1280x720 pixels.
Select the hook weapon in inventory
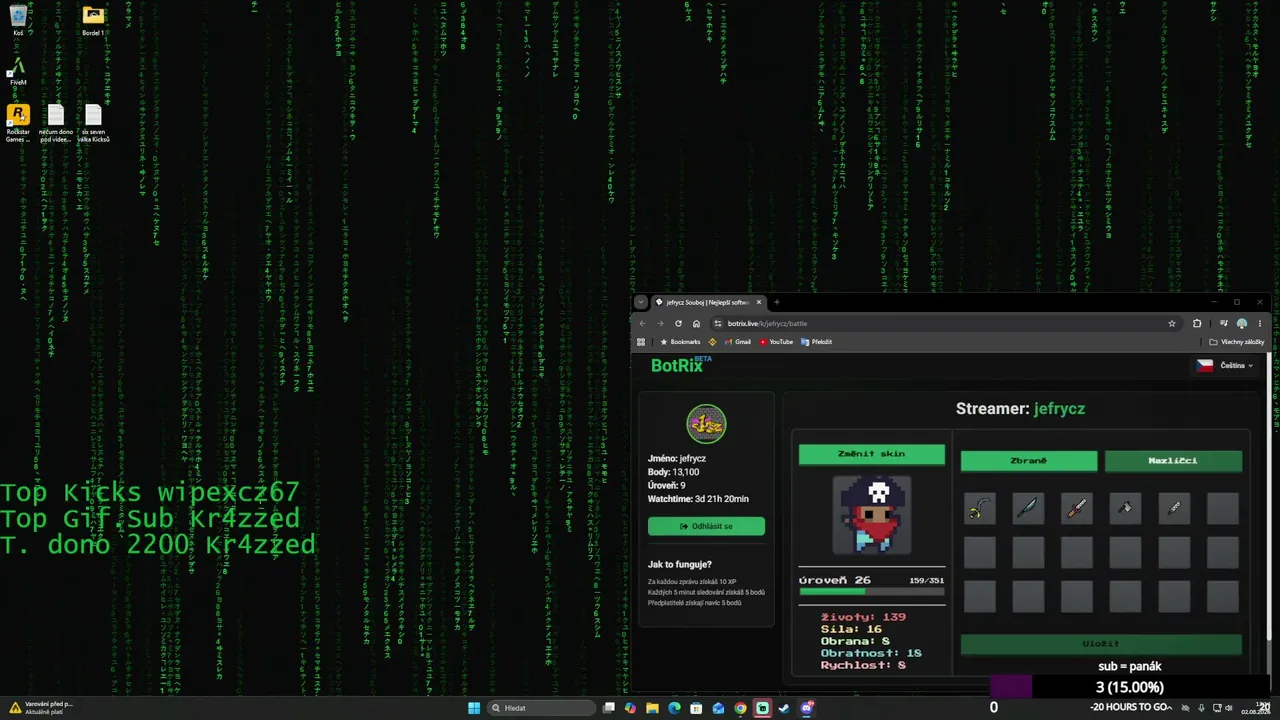[980, 508]
